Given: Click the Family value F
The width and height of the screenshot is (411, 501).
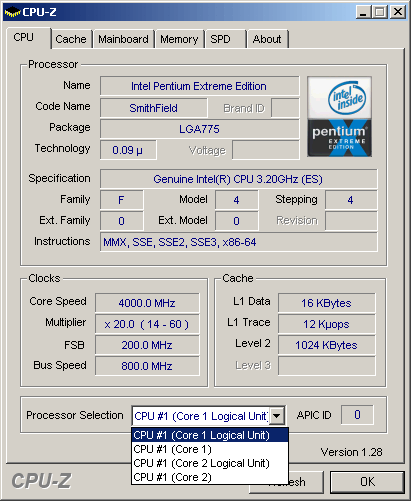Looking at the screenshot, I should pyautogui.click(x=121, y=200).
